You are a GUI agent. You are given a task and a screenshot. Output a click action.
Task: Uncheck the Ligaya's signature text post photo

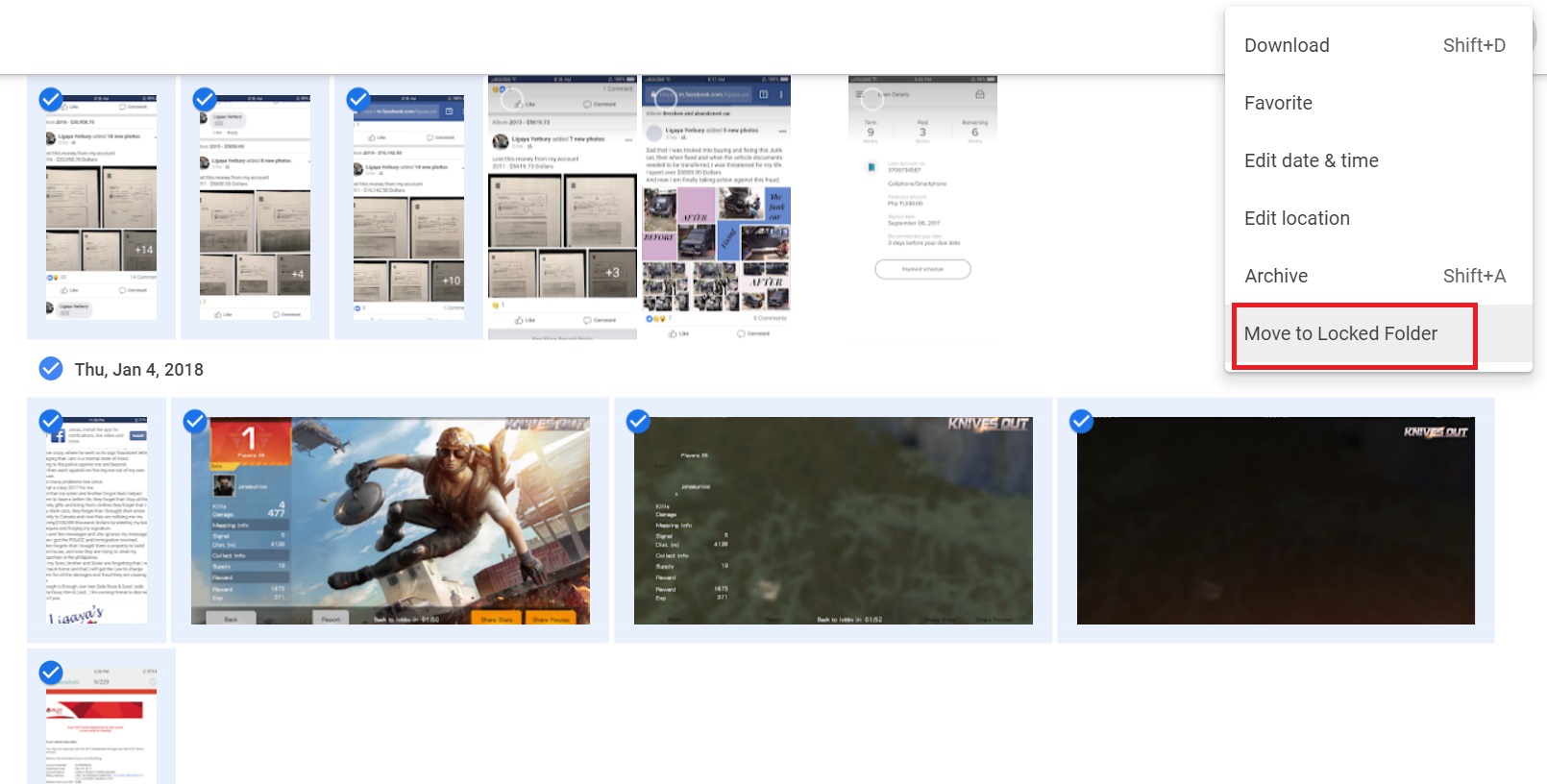(51, 421)
